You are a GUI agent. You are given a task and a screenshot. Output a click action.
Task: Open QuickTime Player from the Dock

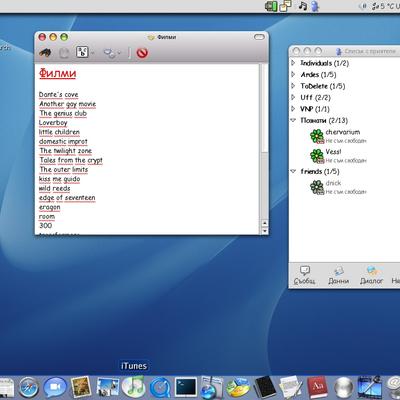160,388
